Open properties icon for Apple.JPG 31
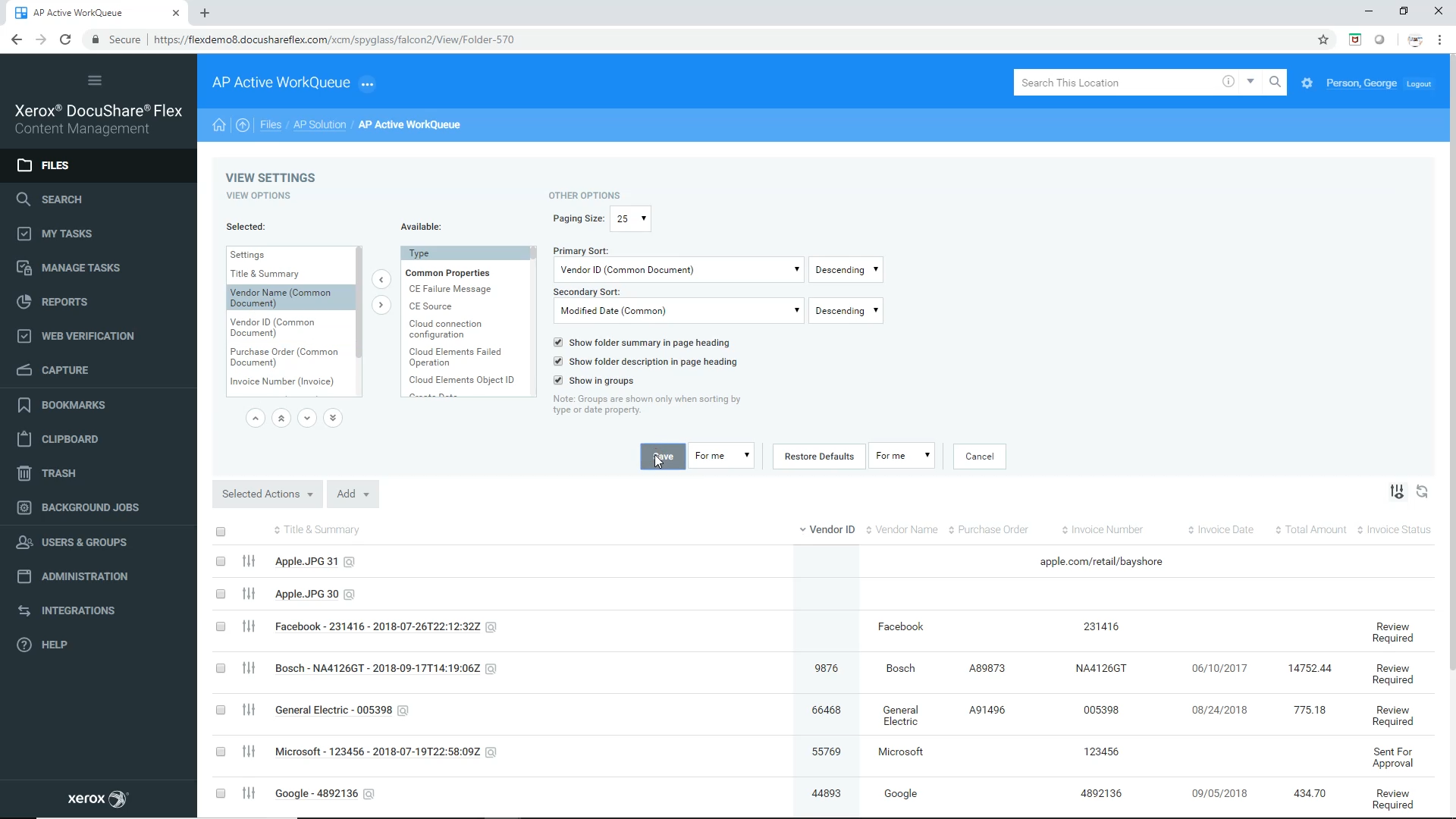The image size is (1456, 819). click(x=249, y=561)
